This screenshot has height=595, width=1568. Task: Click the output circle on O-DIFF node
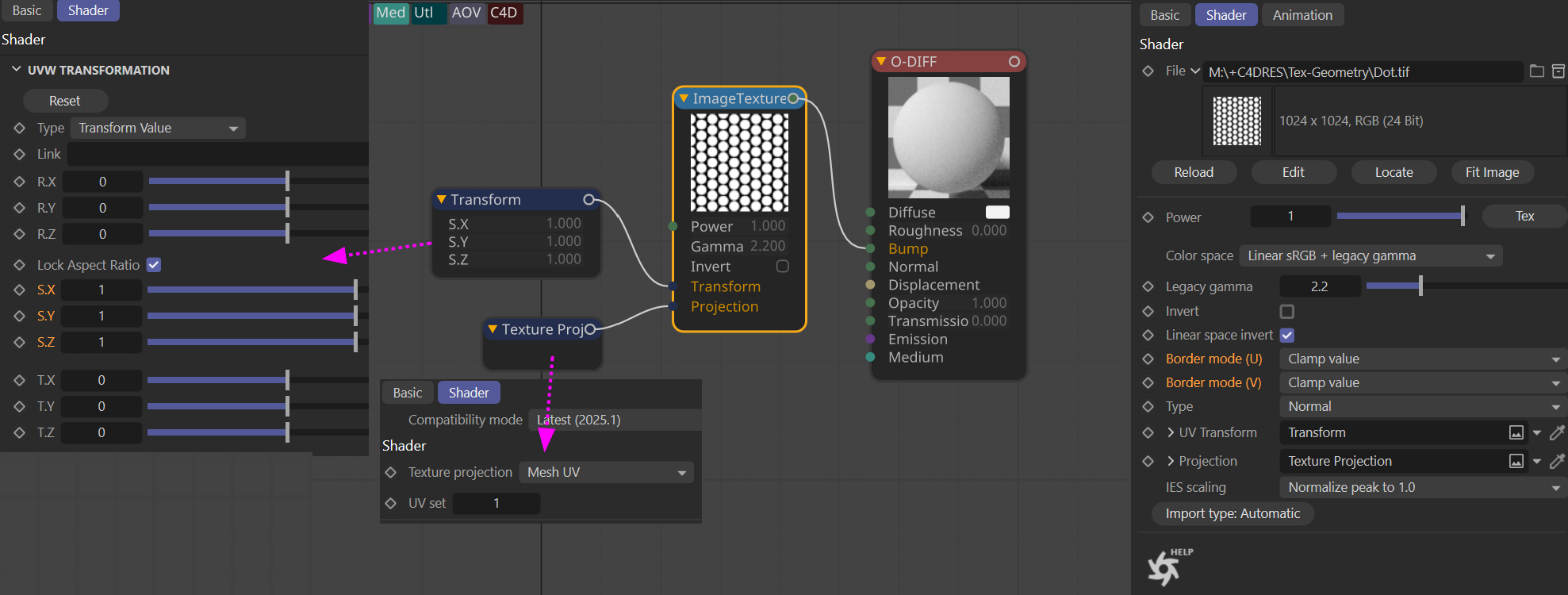[x=1014, y=61]
